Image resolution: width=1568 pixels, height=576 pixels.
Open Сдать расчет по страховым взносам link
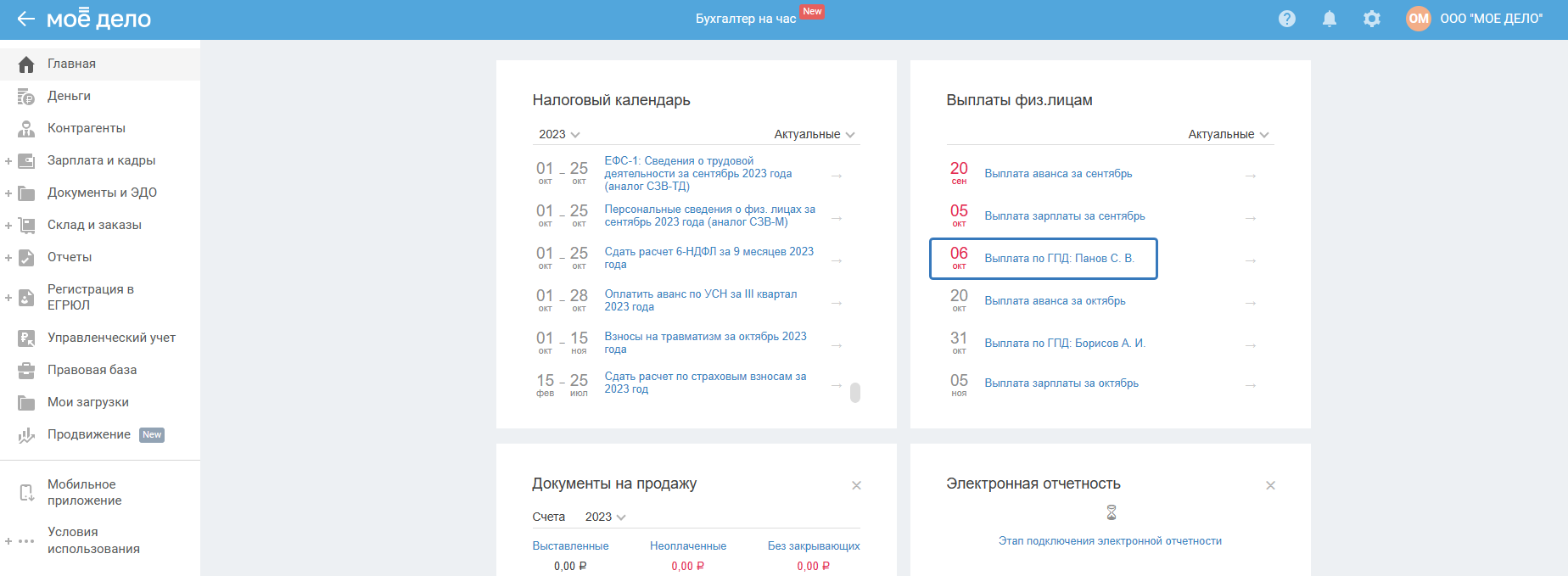pyautogui.click(x=706, y=383)
